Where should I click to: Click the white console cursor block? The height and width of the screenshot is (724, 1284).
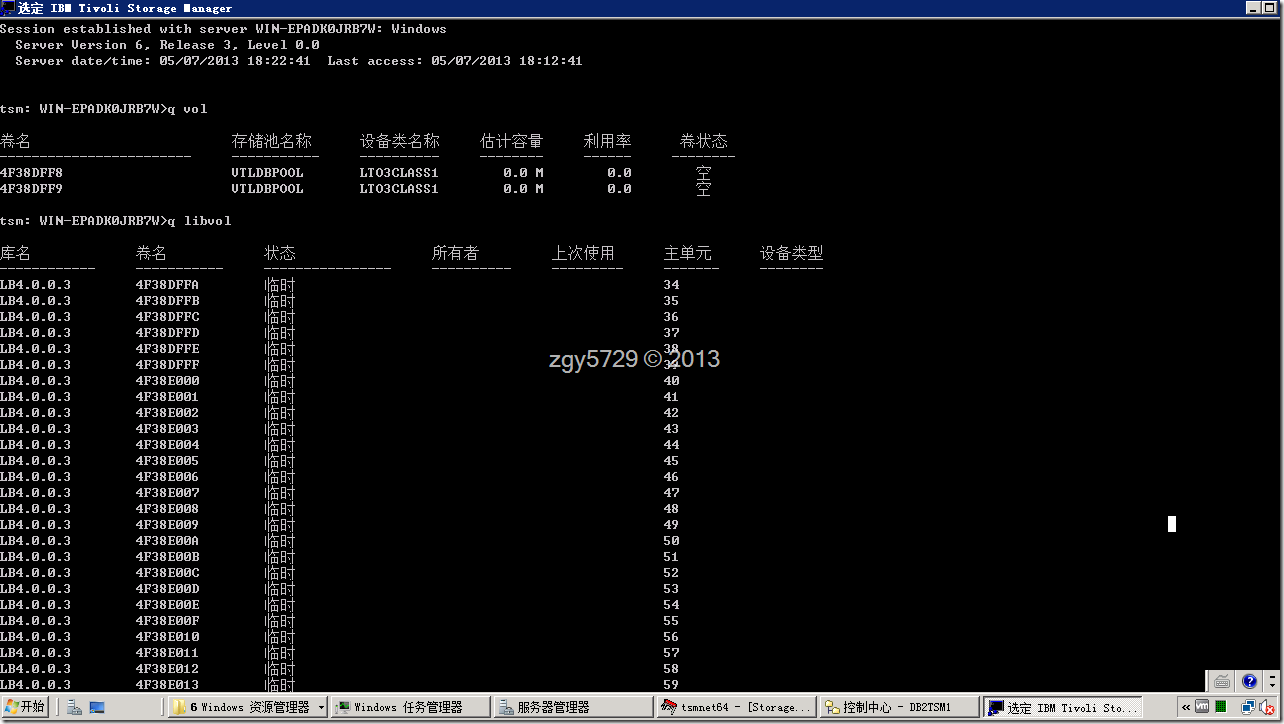pos(1172,523)
